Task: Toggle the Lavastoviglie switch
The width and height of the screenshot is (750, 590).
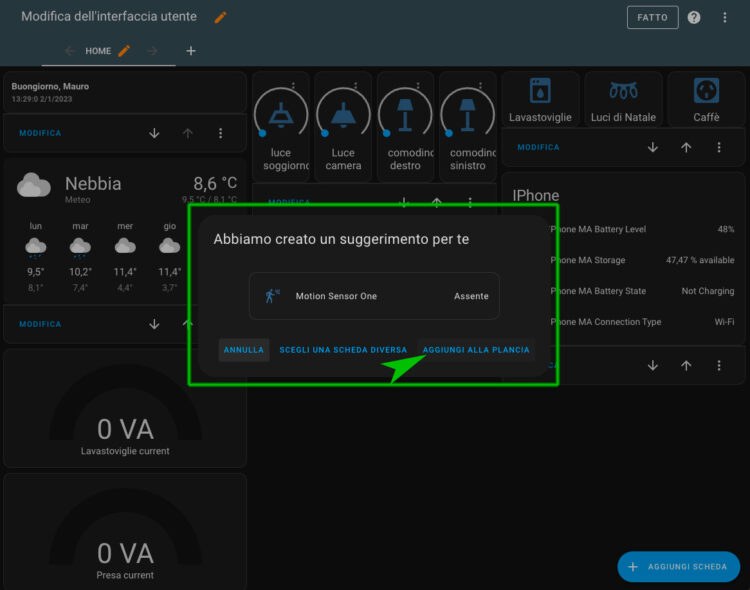Action: [x=540, y=100]
